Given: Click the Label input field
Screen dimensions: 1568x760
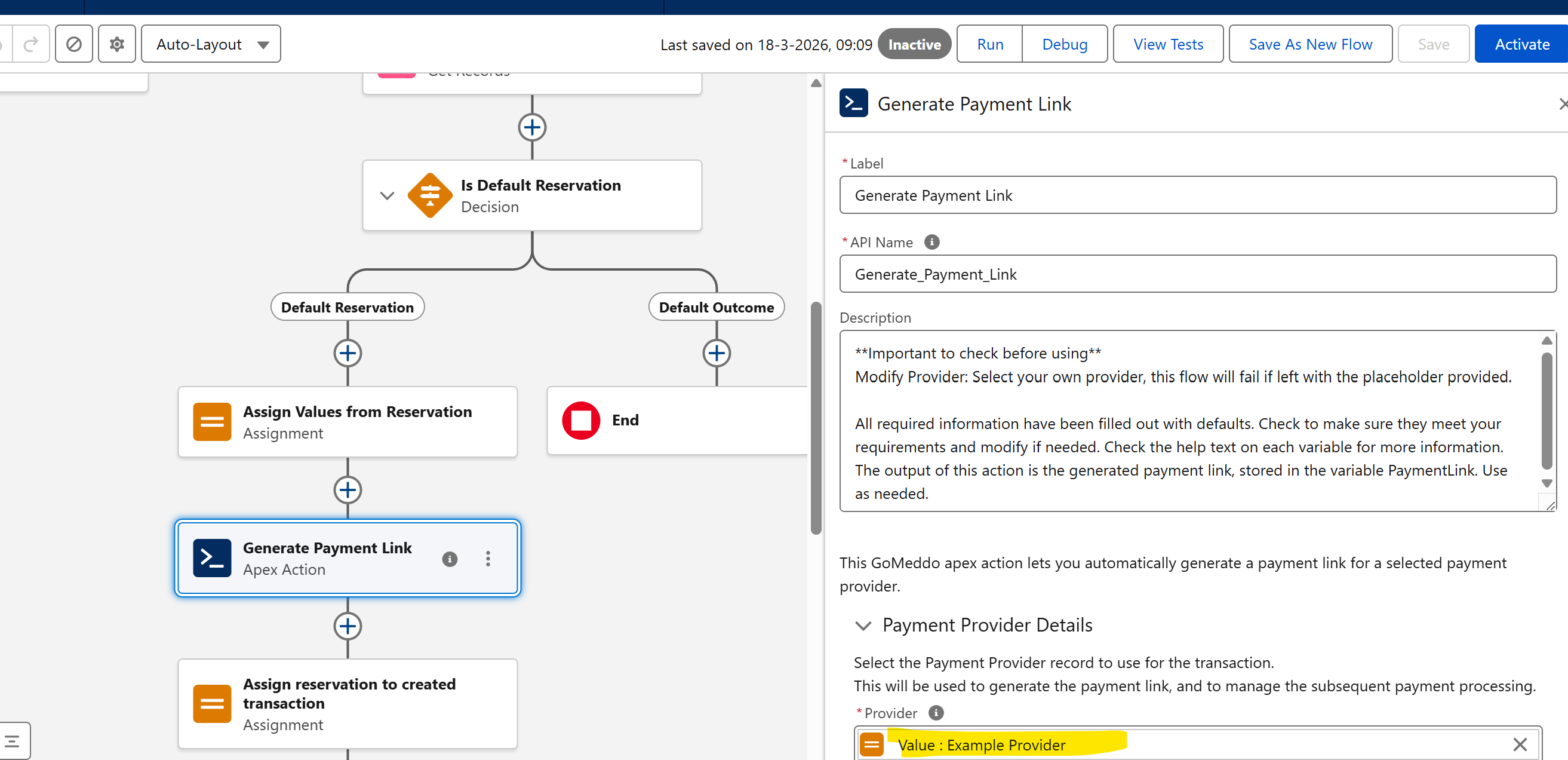Looking at the screenshot, I should pyautogui.click(x=1197, y=195).
